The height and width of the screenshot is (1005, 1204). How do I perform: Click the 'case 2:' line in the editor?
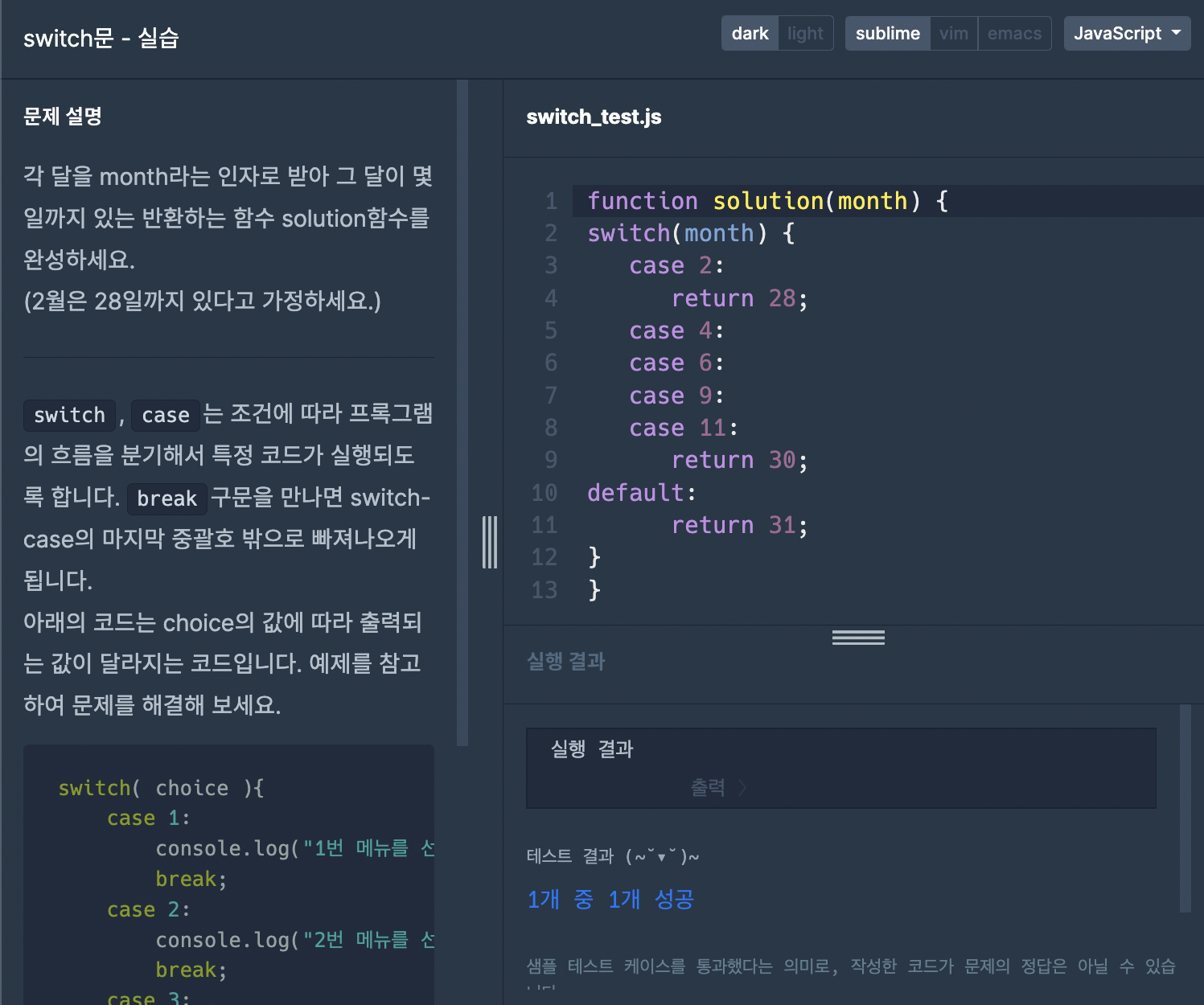click(x=676, y=265)
